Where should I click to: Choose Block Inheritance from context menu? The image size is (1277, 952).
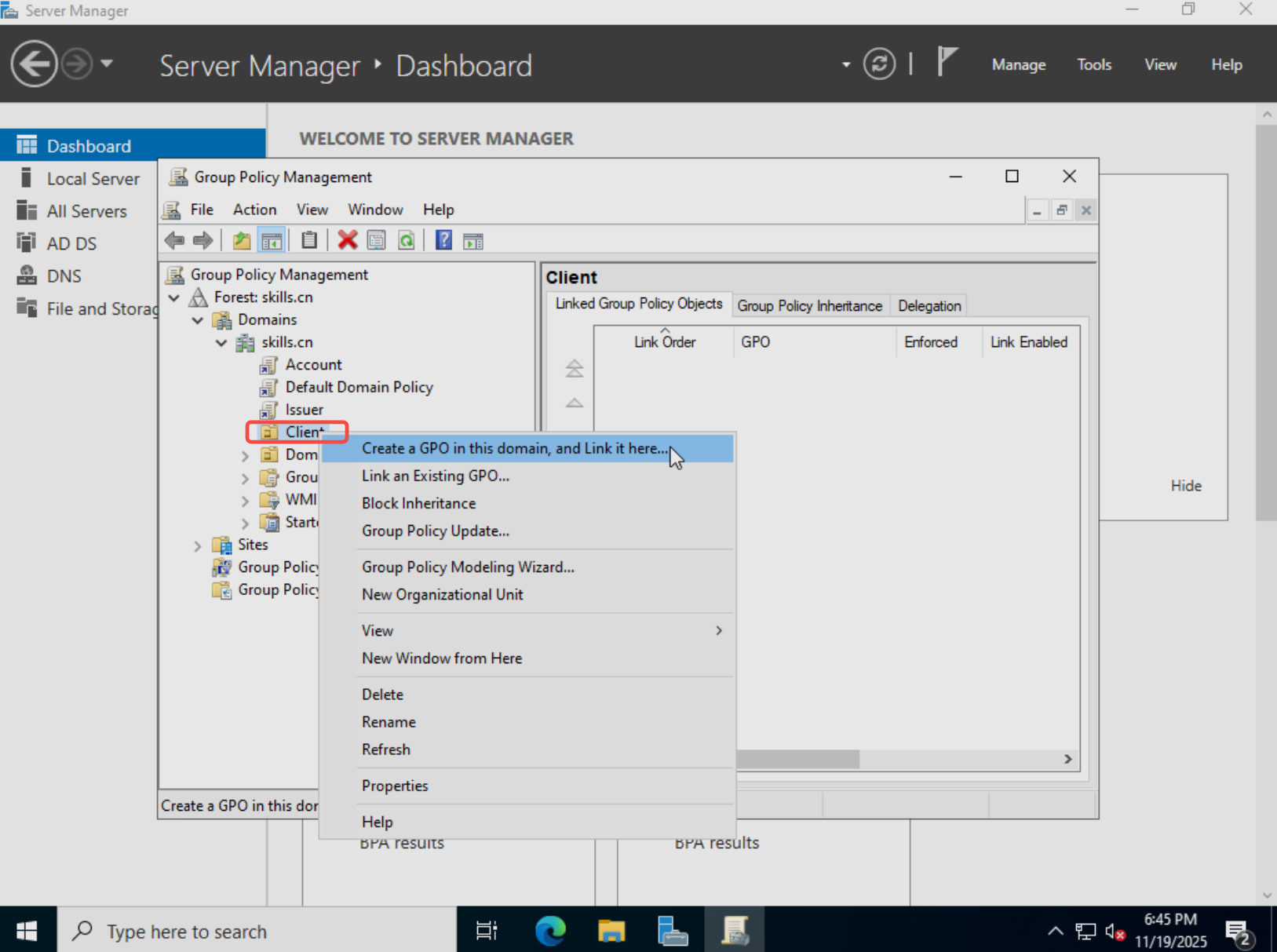pyautogui.click(x=527, y=503)
